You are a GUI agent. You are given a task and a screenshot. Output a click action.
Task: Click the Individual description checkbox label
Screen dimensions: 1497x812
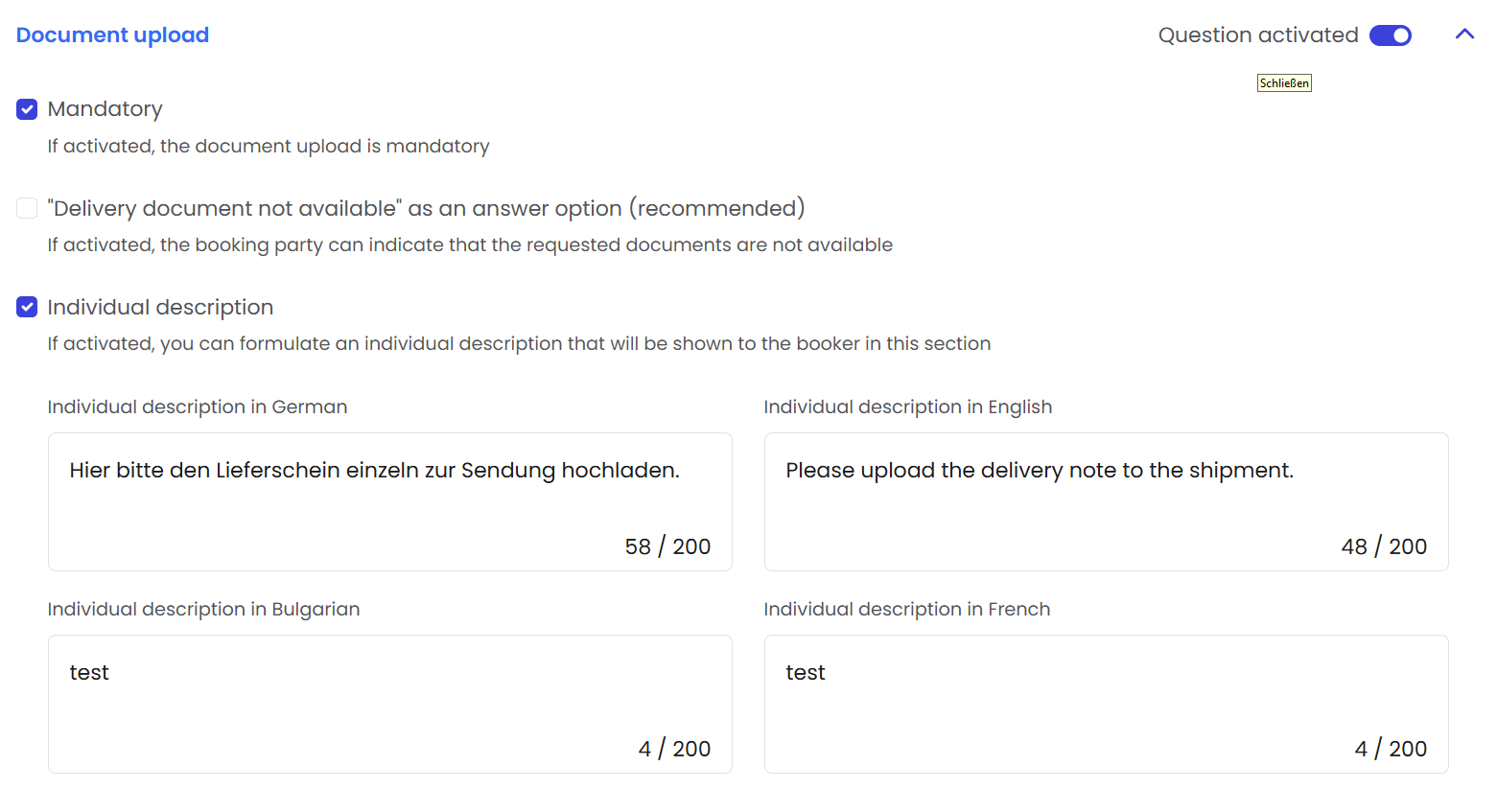coord(160,307)
